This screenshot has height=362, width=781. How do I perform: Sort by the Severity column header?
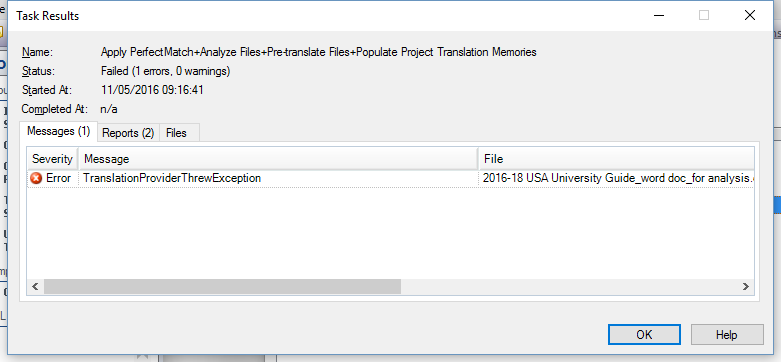pyautogui.click(x=52, y=159)
